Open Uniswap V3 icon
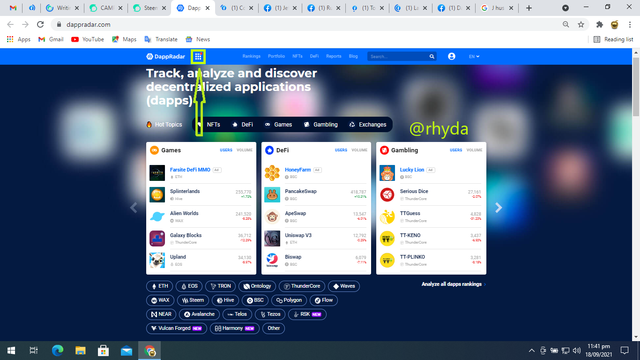This screenshot has width=640, height=360. pos(272,238)
